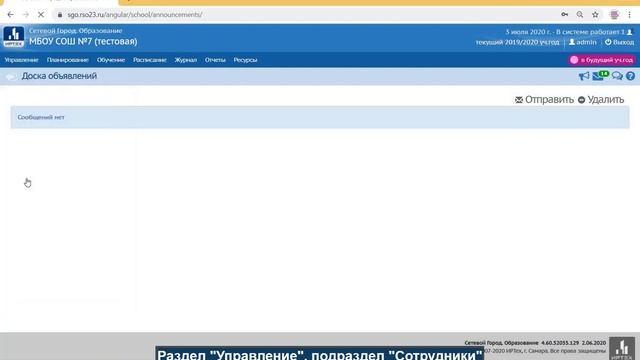Open Chrome three-dot menu

tap(629, 15)
